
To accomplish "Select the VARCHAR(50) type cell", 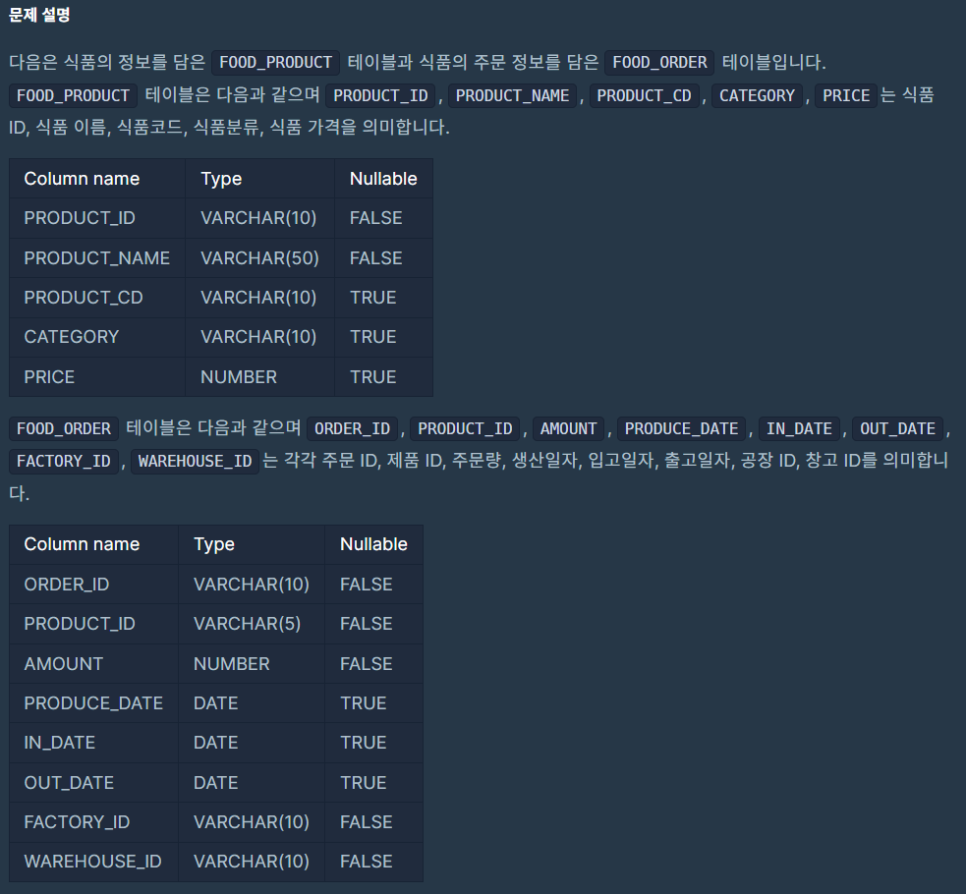I will [260, 258].
